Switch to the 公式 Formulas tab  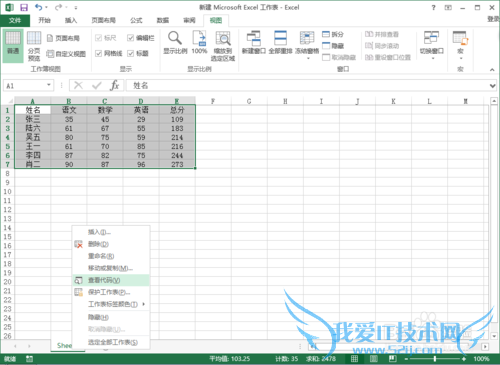point(136,21)
